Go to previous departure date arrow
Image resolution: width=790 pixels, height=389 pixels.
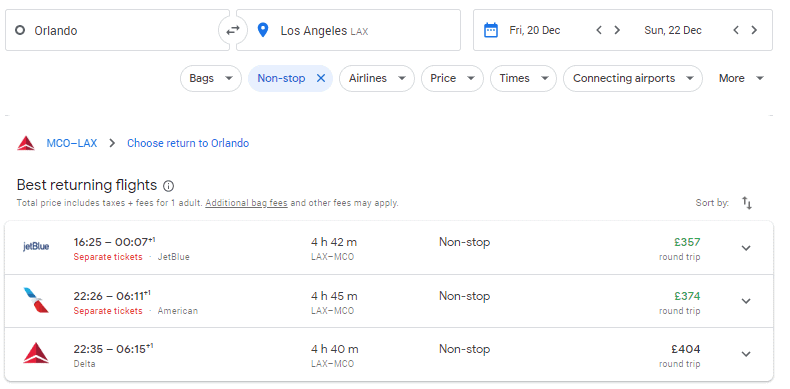(x=599, y=30)
